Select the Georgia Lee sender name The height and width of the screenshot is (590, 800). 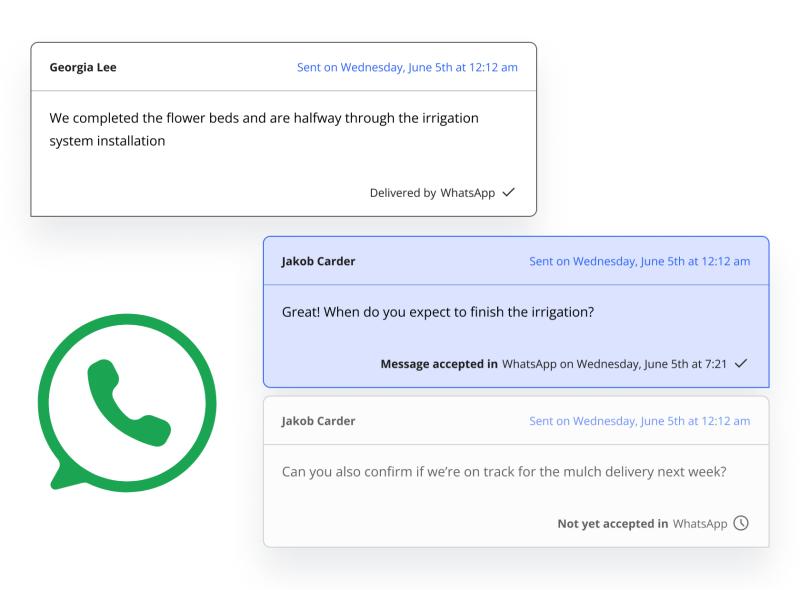point(83,67)
